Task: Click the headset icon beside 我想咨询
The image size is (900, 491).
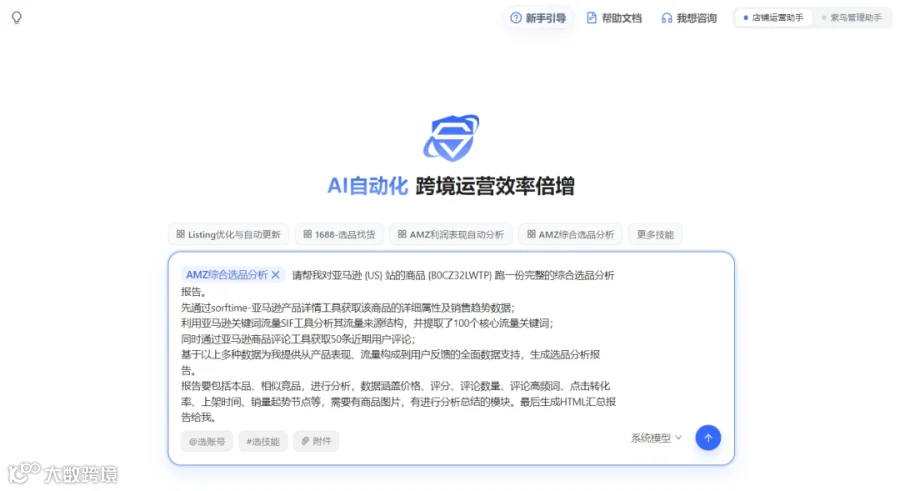Action: point(666,18)
